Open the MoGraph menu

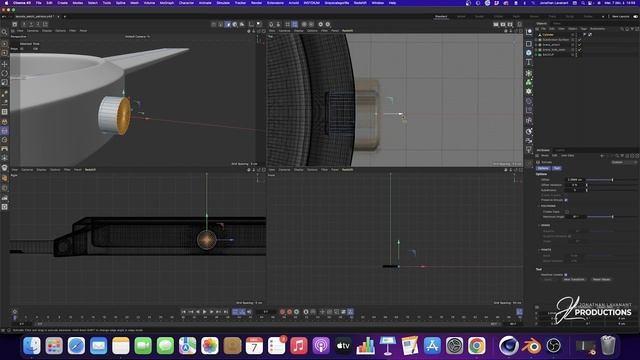[167, 3]
